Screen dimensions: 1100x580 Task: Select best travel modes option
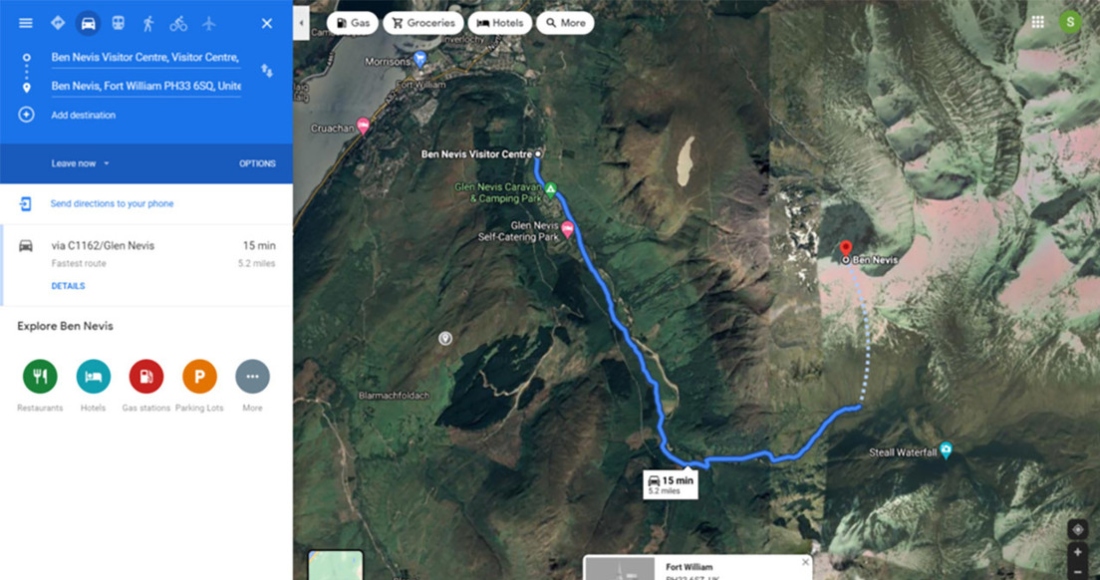[x=58, y=23]
